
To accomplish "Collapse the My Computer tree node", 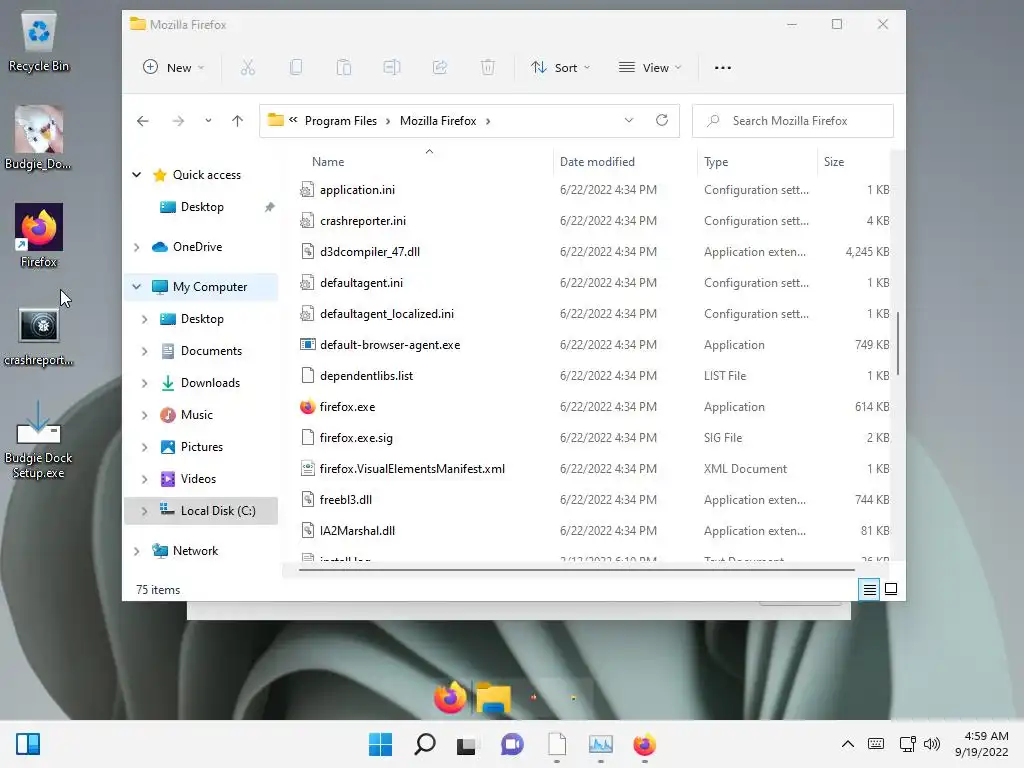I will (136, 287).
